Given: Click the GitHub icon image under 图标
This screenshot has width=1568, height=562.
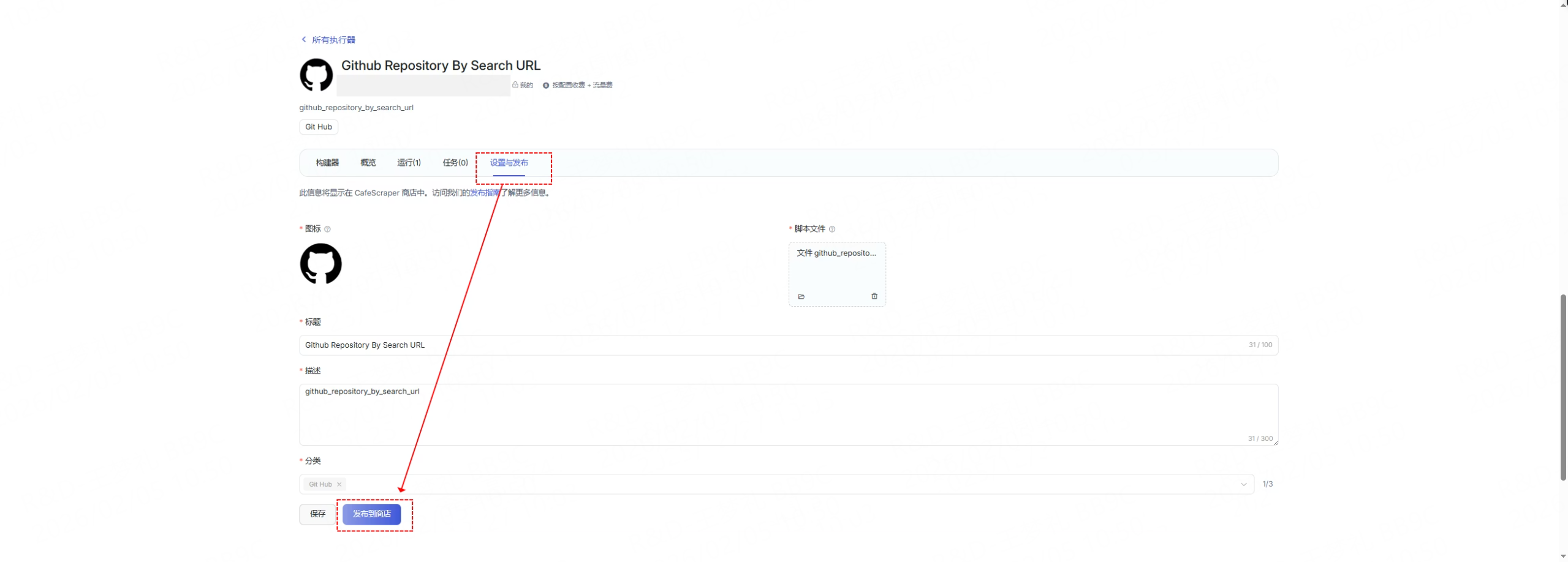Looking at the screenshot, I should click(x=320, y=264).
